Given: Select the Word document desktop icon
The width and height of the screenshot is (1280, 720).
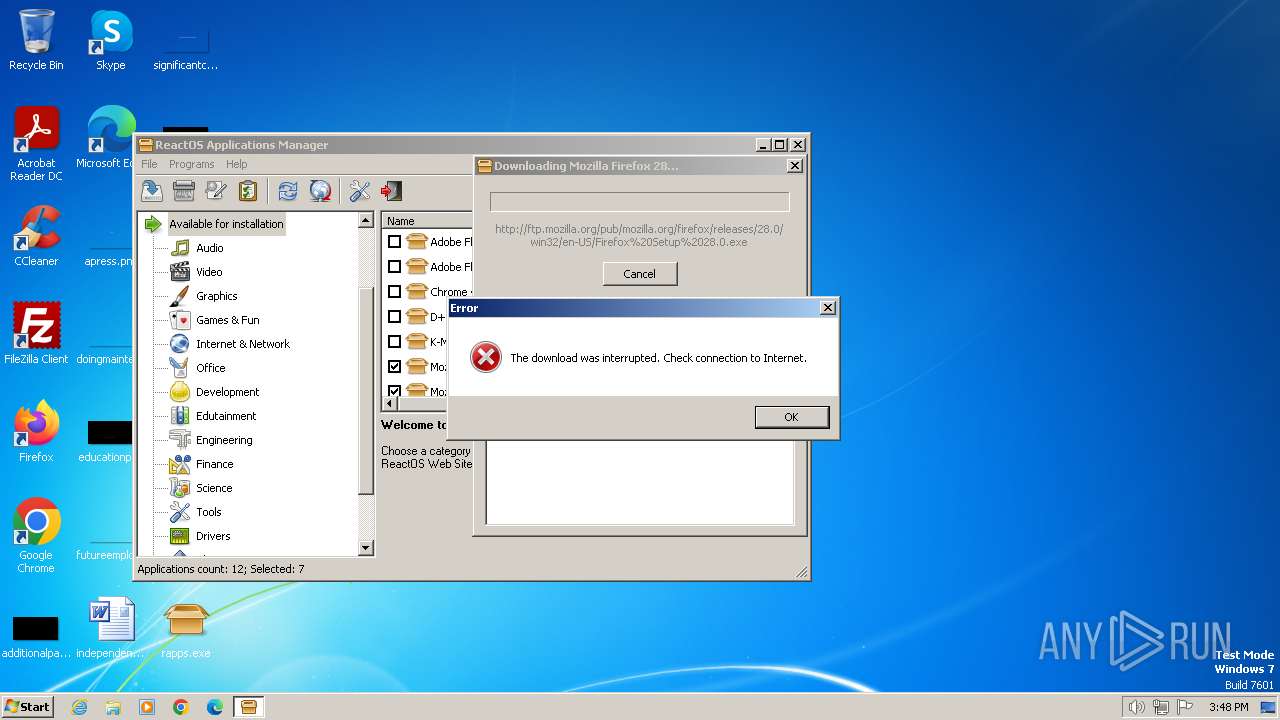Looking at the screenshot, I should [110, 630].
